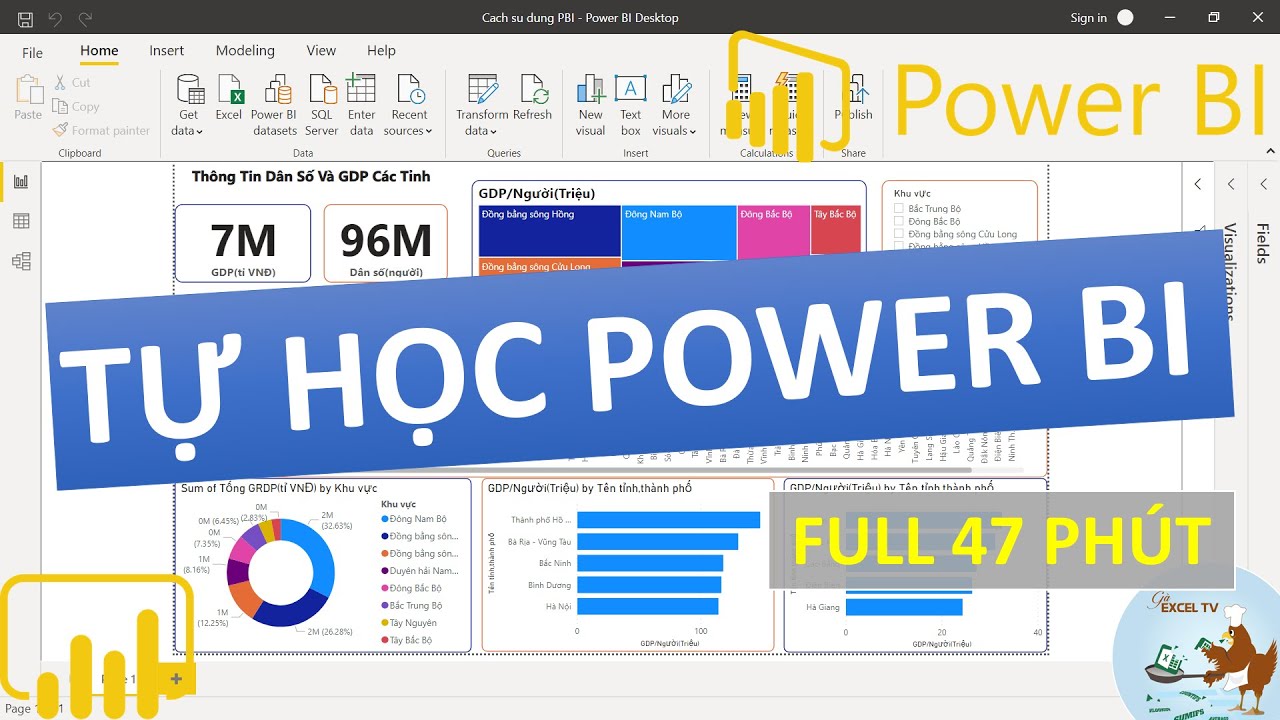Click the Thông Tin Dân Số report title

311,176
